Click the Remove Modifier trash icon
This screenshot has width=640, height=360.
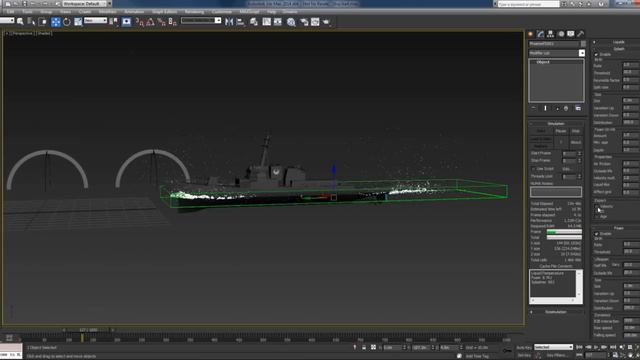click(x=566, y=108)
